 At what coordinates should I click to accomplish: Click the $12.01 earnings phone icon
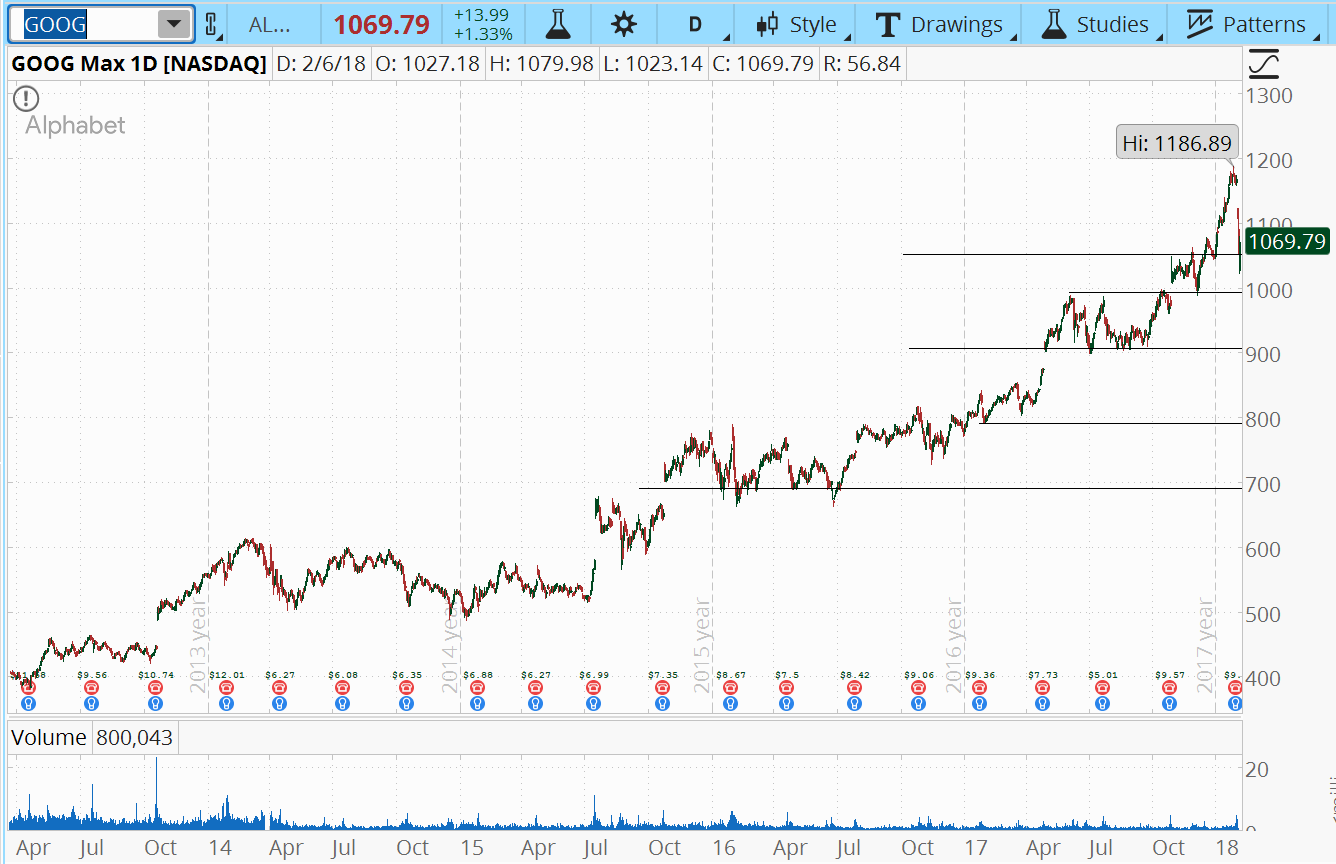[x=226, y=688]
